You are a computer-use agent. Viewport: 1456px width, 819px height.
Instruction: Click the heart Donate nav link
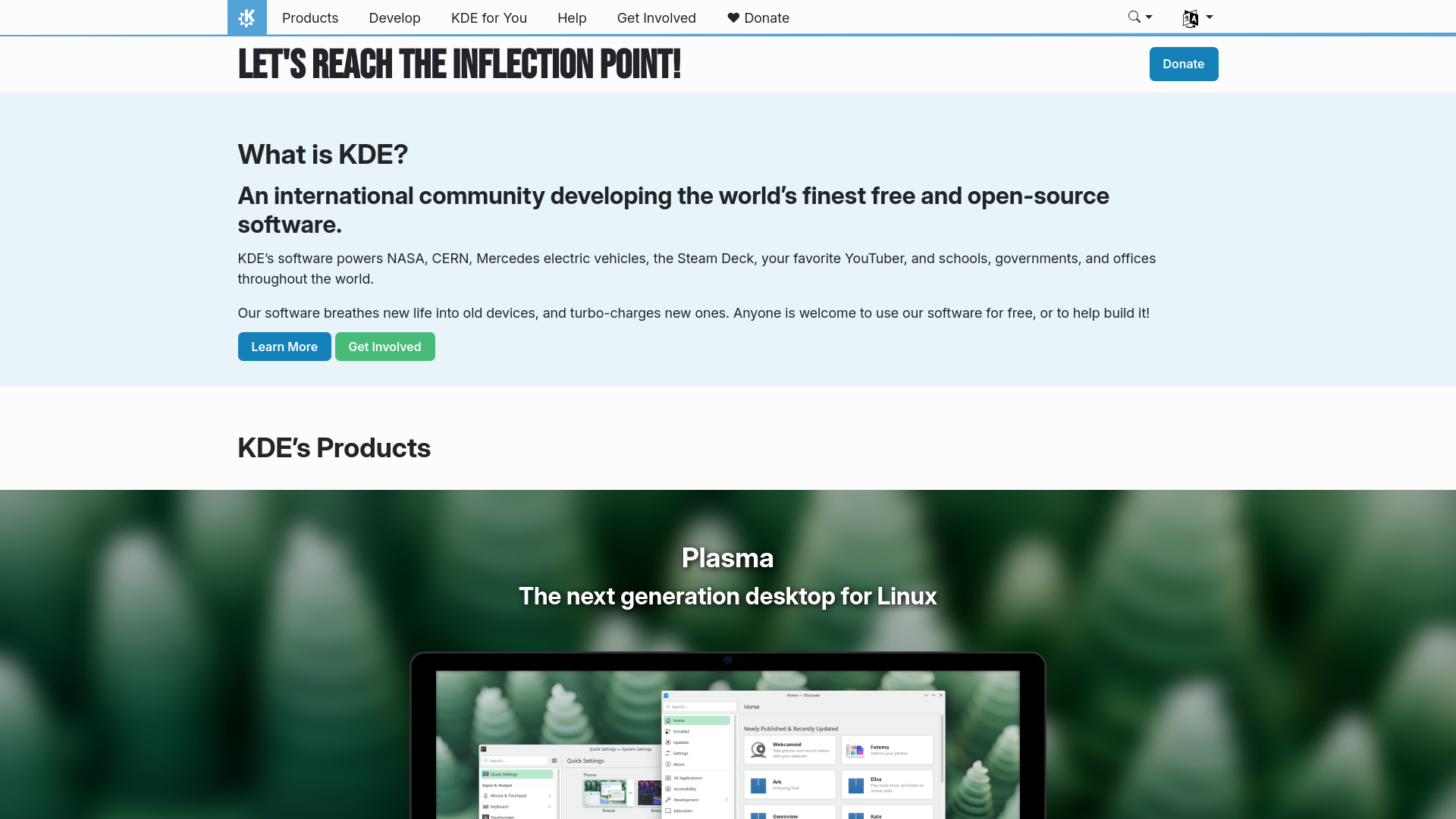758,17
